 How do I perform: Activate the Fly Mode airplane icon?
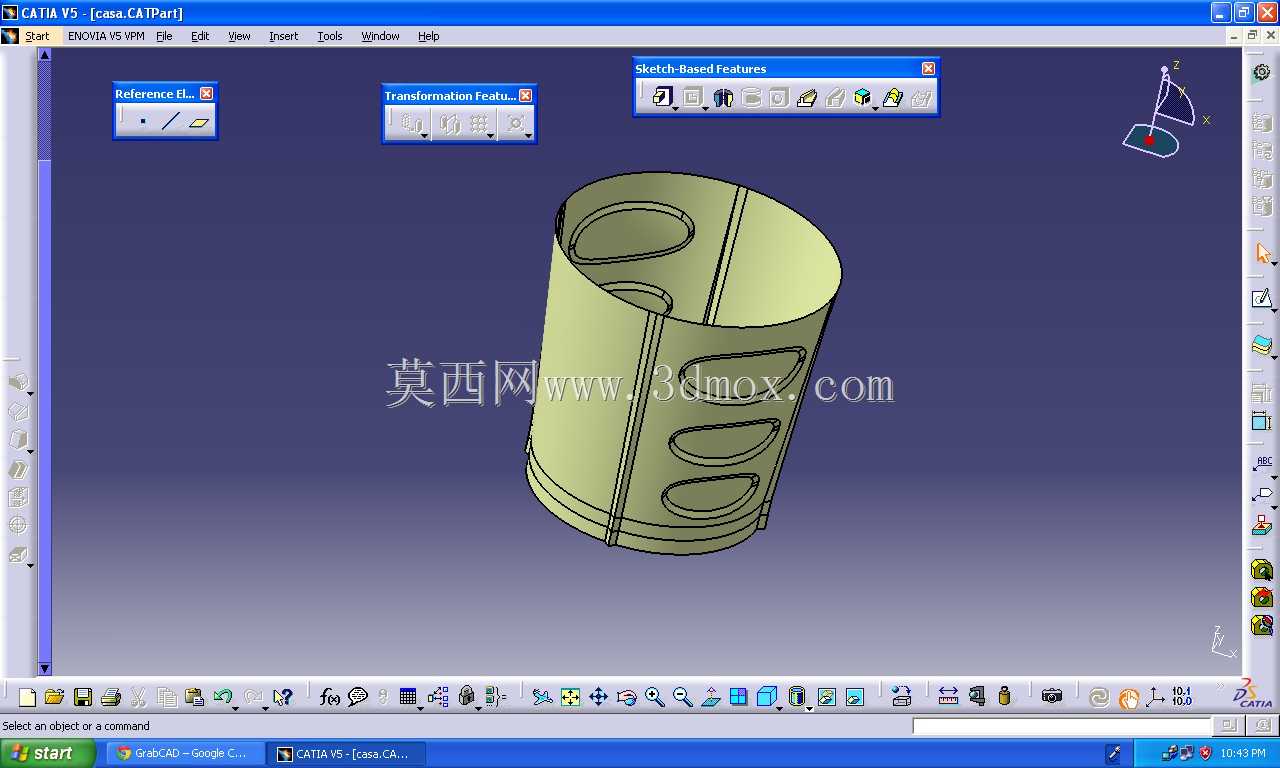coord(542,697)
